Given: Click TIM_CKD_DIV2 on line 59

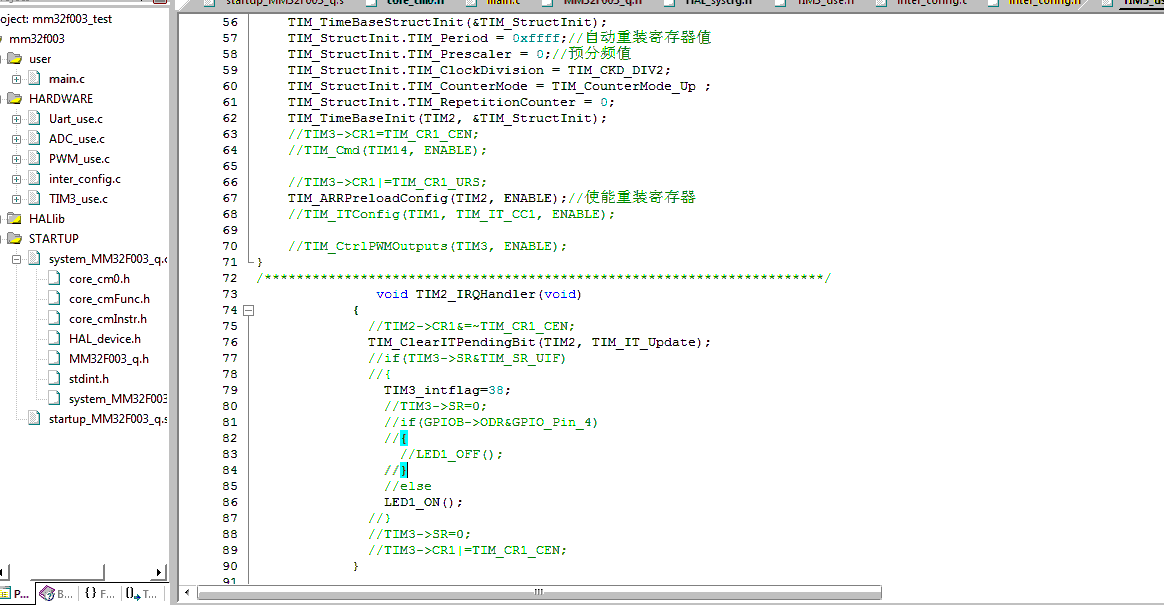Looking at the screenshot, I should [615, 70].
